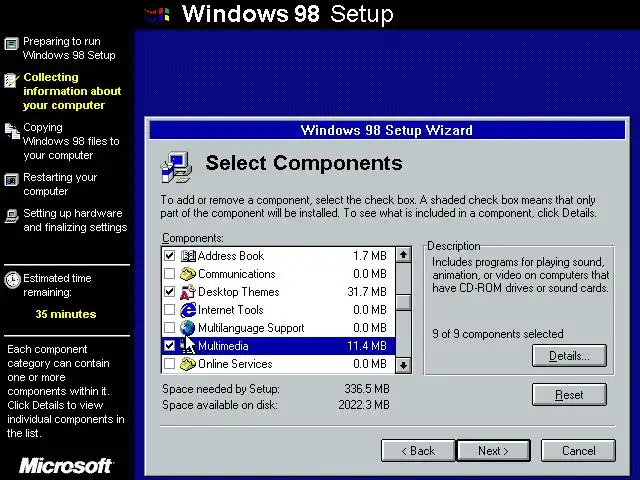
Task: Click the Address Book component icon
Action: 188,256
